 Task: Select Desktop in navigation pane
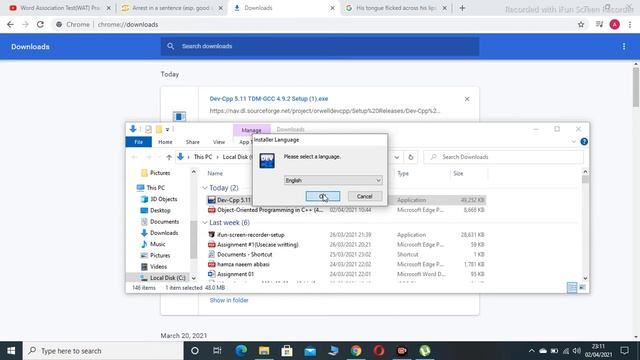(x=156, y=210)
